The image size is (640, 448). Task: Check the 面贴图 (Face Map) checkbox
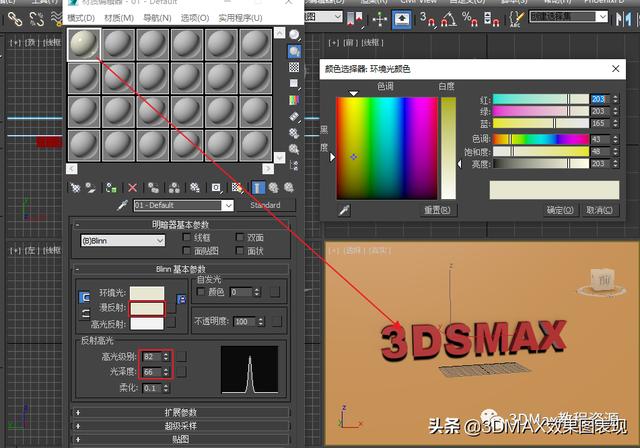(187, 251)
